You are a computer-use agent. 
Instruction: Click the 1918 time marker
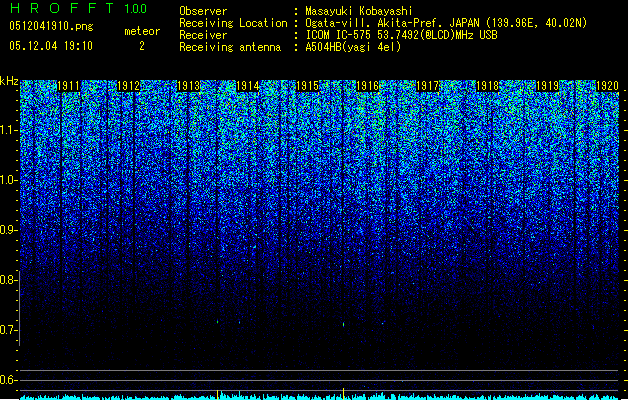[487, 86]
